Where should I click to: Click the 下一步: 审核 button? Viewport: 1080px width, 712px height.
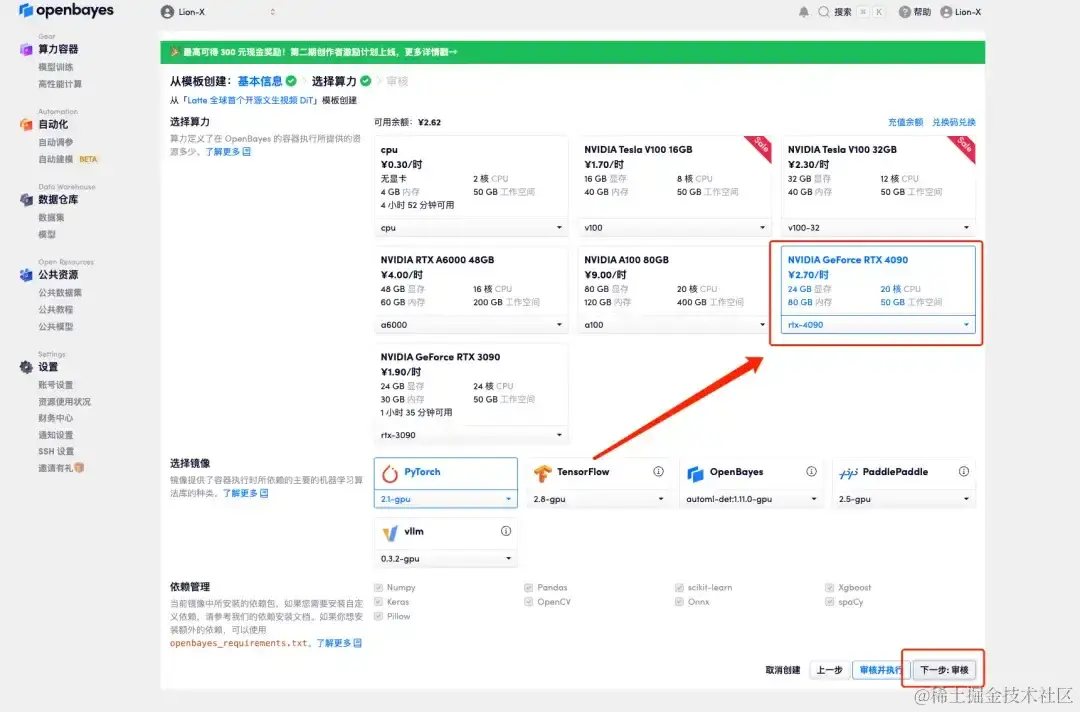[x=944, y=670]
